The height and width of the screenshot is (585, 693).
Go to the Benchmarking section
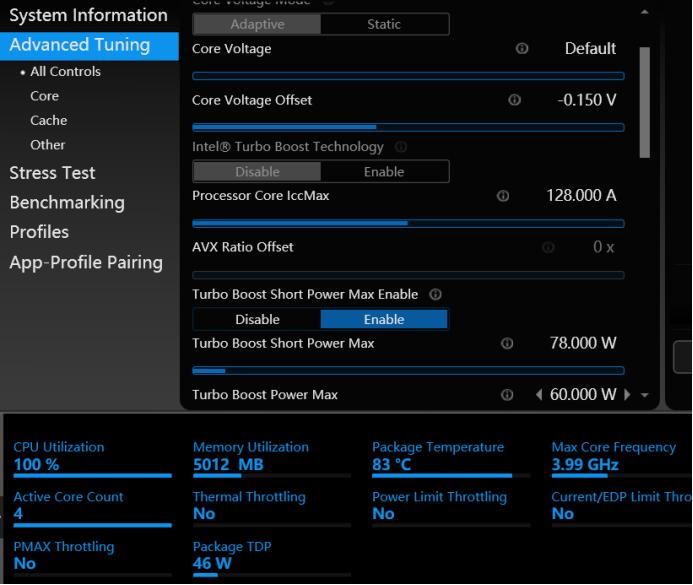pyautogui.click(x=67, y=202)
